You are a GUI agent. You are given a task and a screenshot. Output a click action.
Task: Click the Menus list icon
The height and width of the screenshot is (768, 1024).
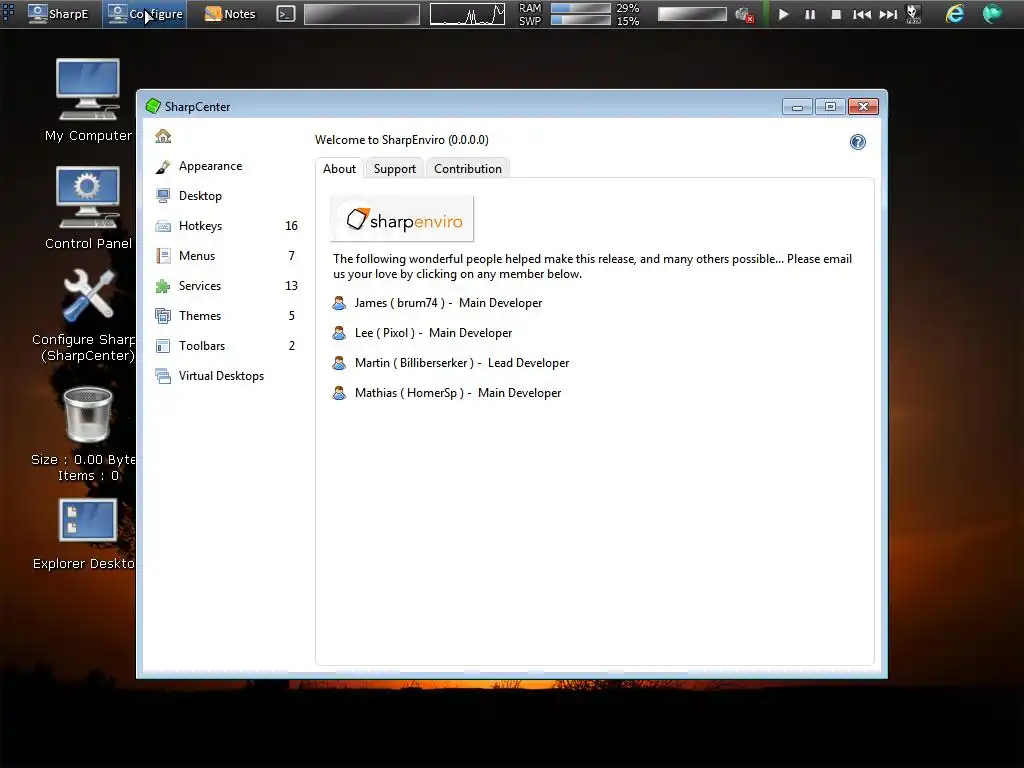pos(163,256)
